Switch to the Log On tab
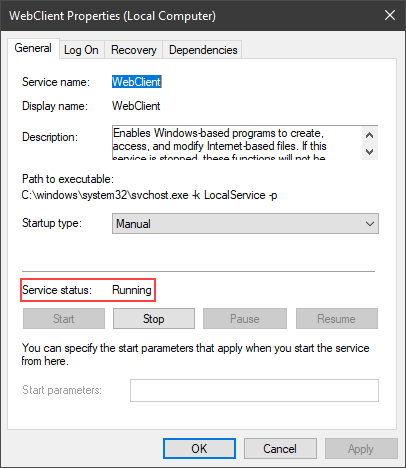406x468 pixels. click(81, 50)
